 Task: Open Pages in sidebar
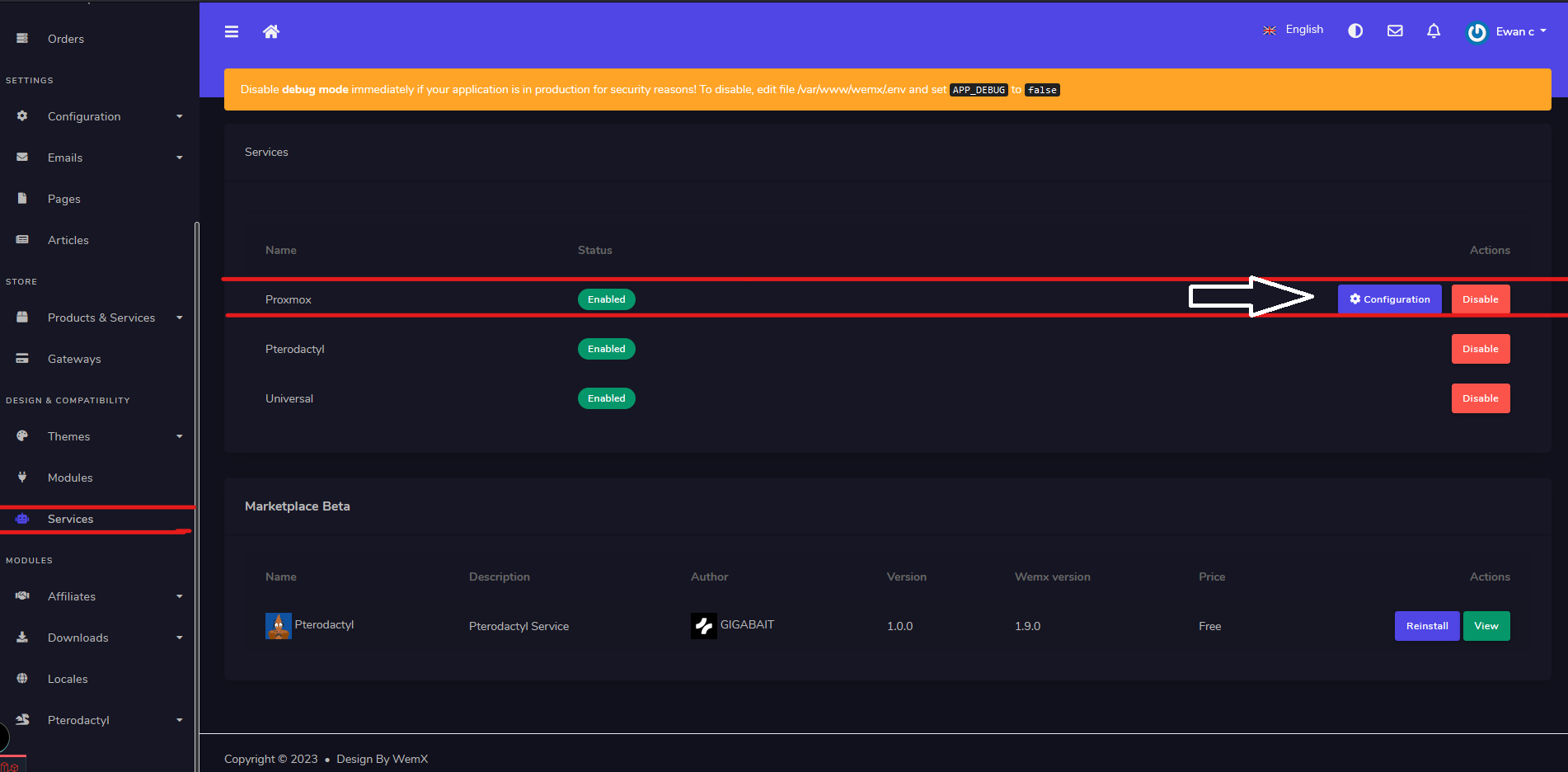64,199
